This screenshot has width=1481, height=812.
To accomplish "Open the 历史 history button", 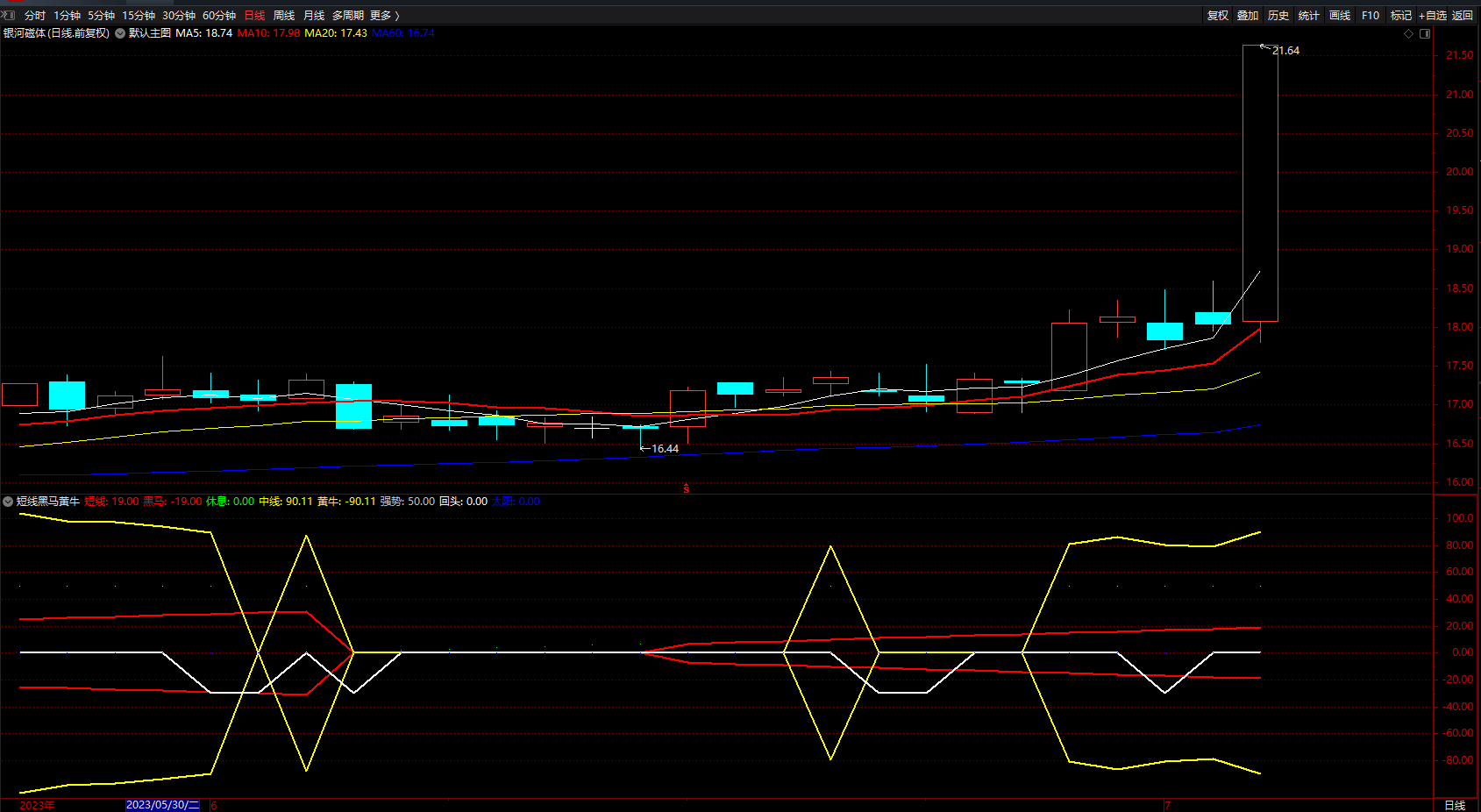I will coord(1278,16).
